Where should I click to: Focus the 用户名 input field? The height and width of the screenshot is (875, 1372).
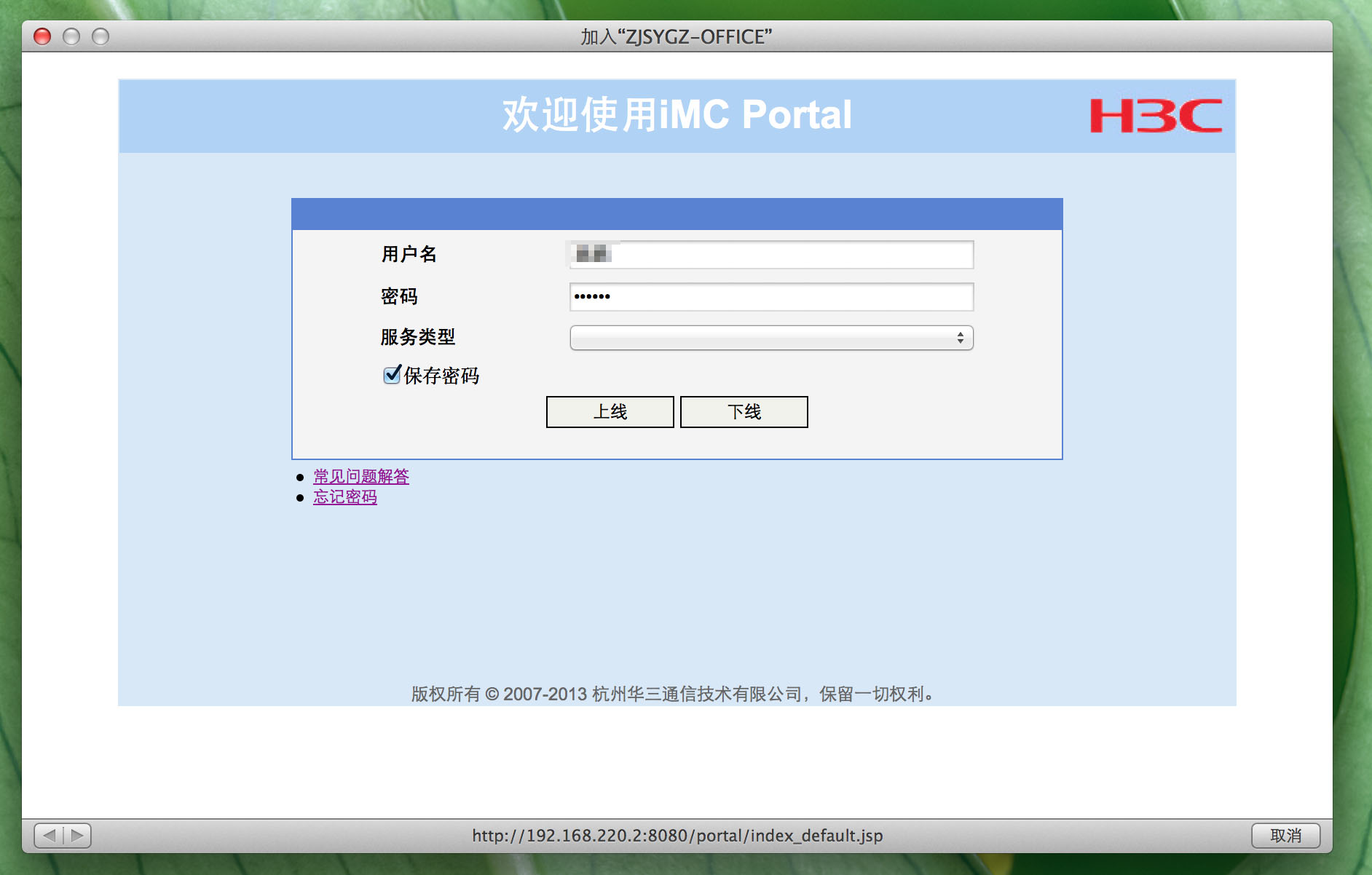pyautogui.click(x=771, y=255)
